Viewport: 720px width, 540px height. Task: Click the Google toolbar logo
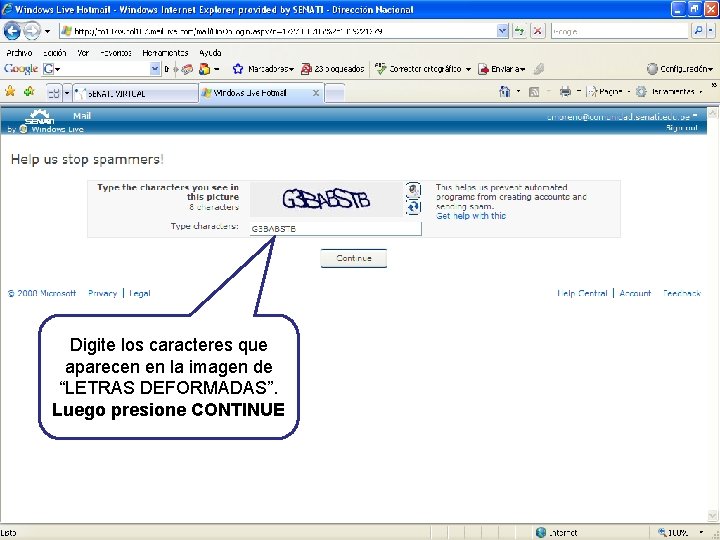click(x=21, y=69)
